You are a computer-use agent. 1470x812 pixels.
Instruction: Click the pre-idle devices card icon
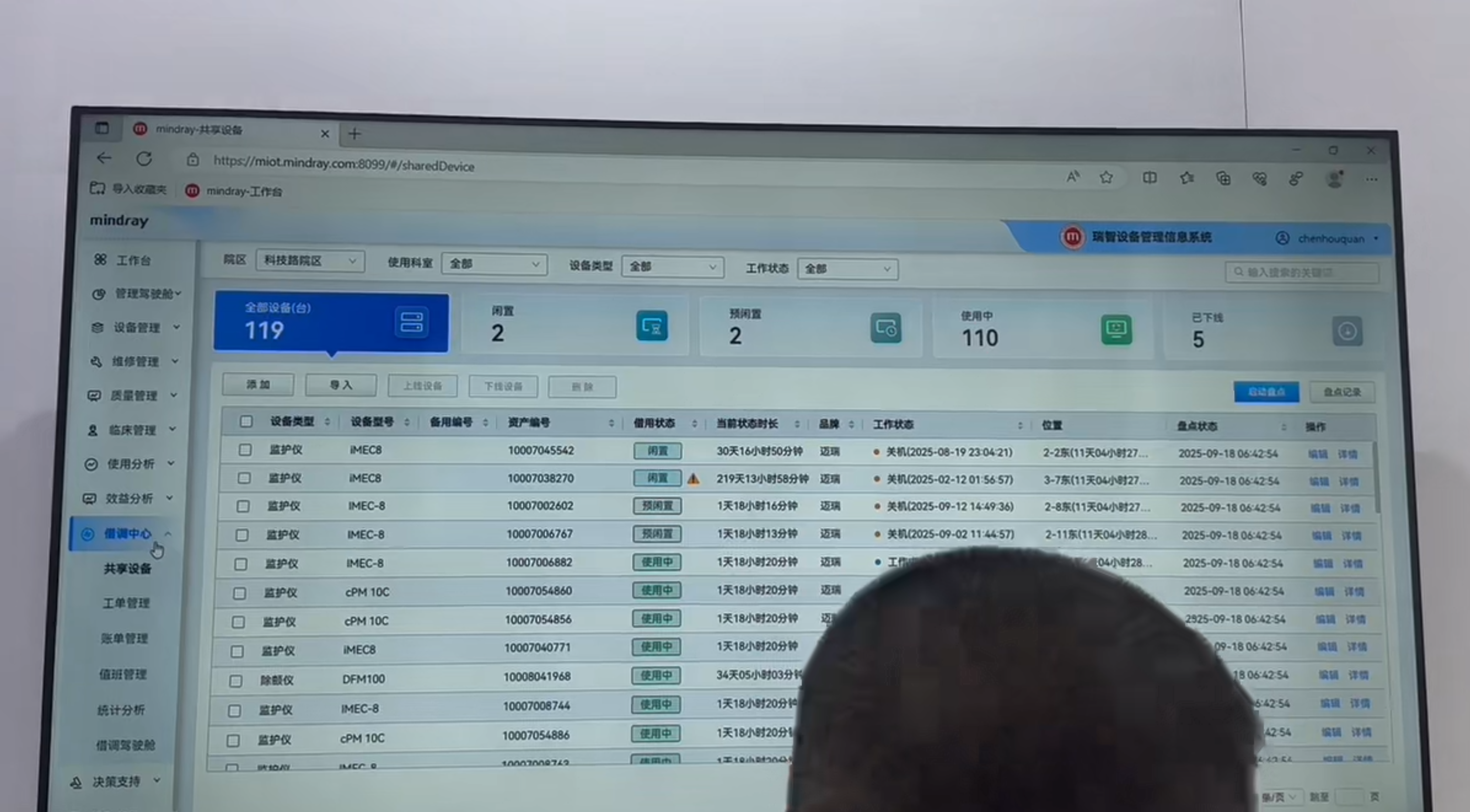pyautogui.click(x=886, y=328)
